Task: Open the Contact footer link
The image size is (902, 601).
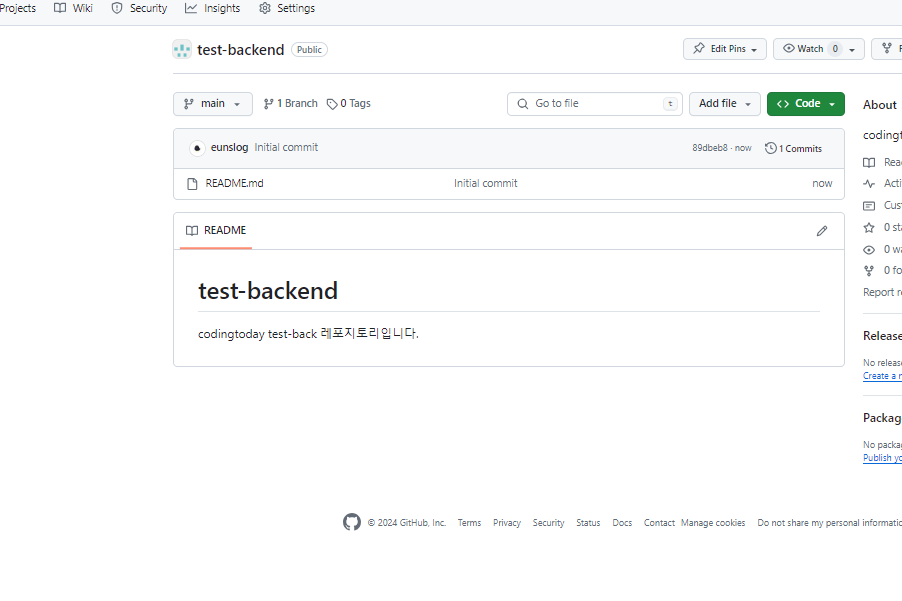Action: click(659, 523)
